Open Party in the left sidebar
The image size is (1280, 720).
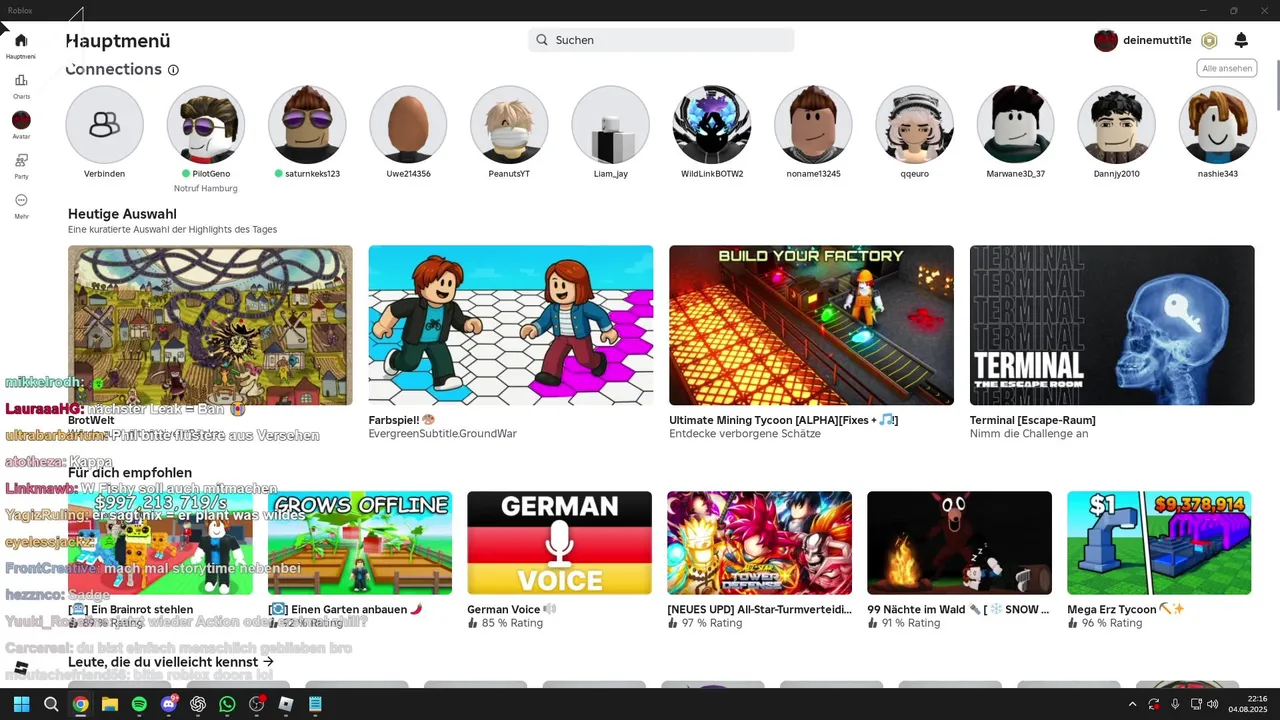pyautogui.click(x=21, y=160)
